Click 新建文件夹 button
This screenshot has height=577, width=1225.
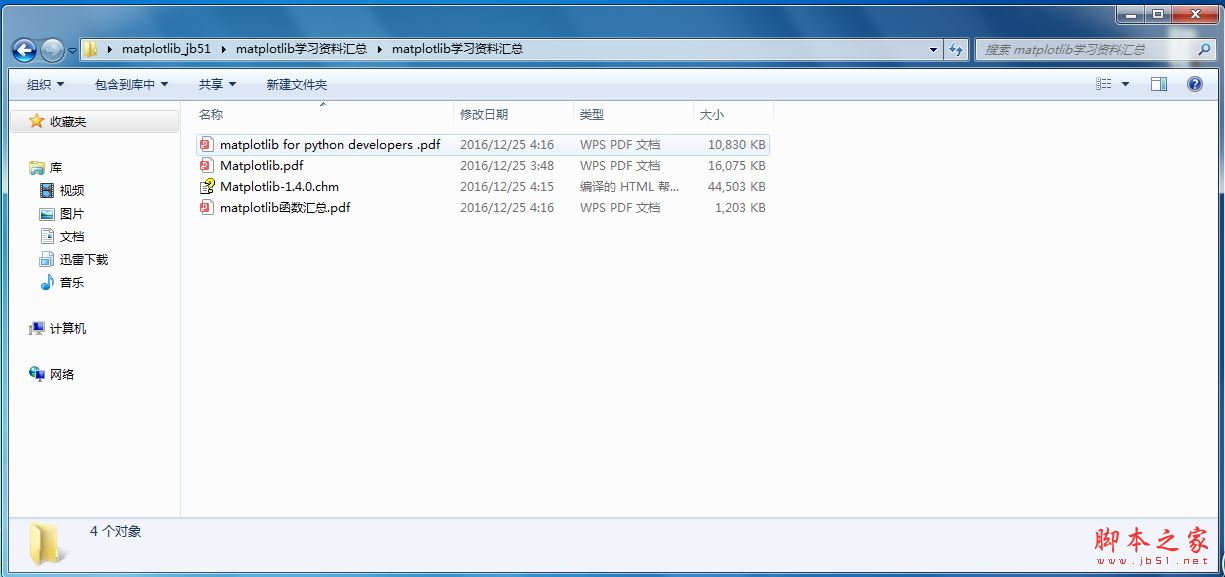tap(297, 85)
